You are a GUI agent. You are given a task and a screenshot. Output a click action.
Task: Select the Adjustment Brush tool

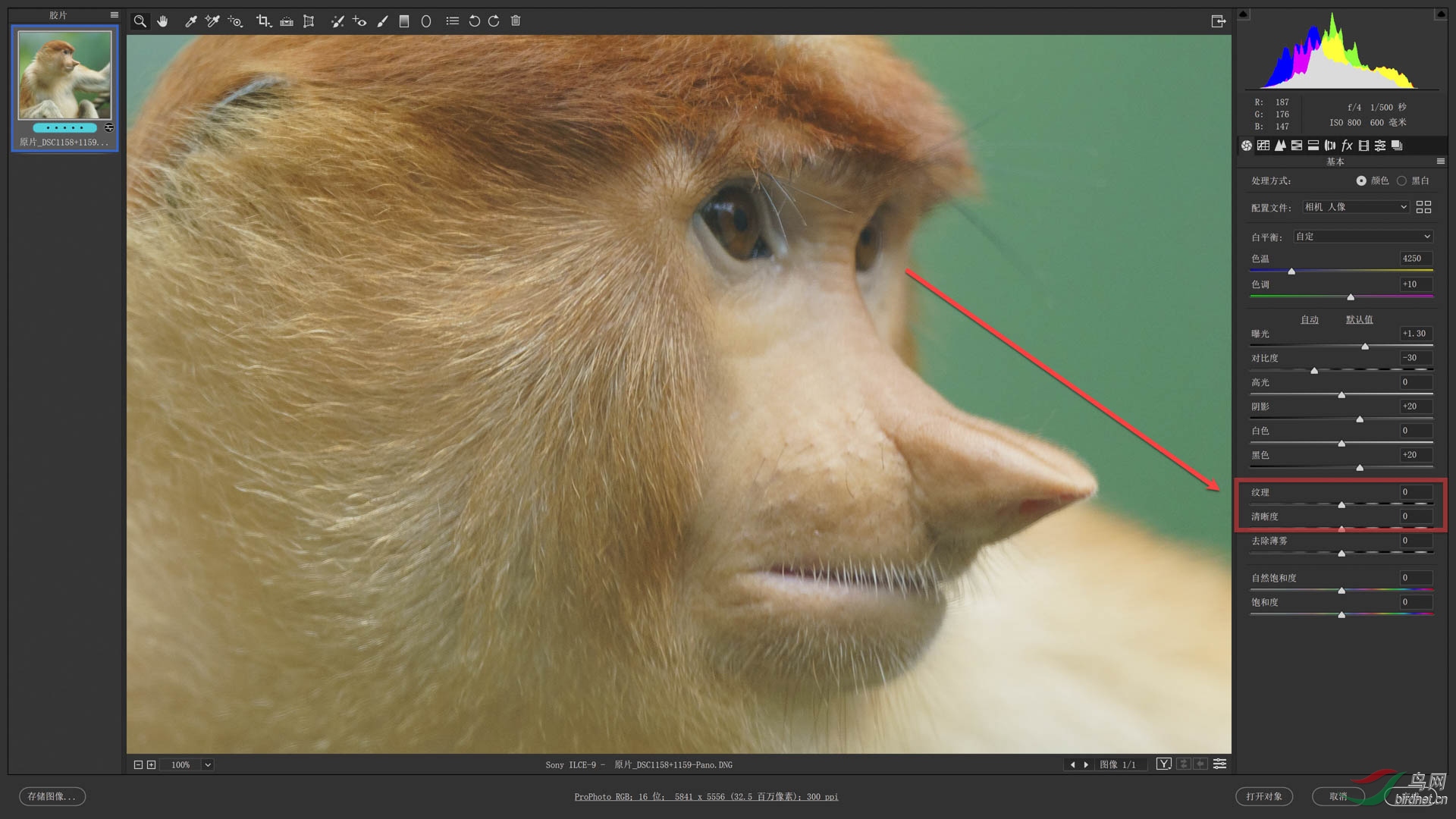[x=383, y=21]
